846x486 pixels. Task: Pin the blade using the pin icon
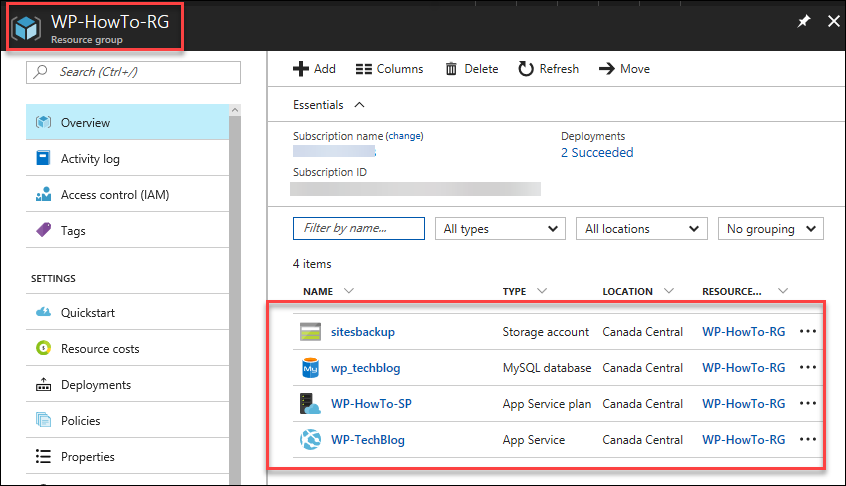click(x=804, y=21)
